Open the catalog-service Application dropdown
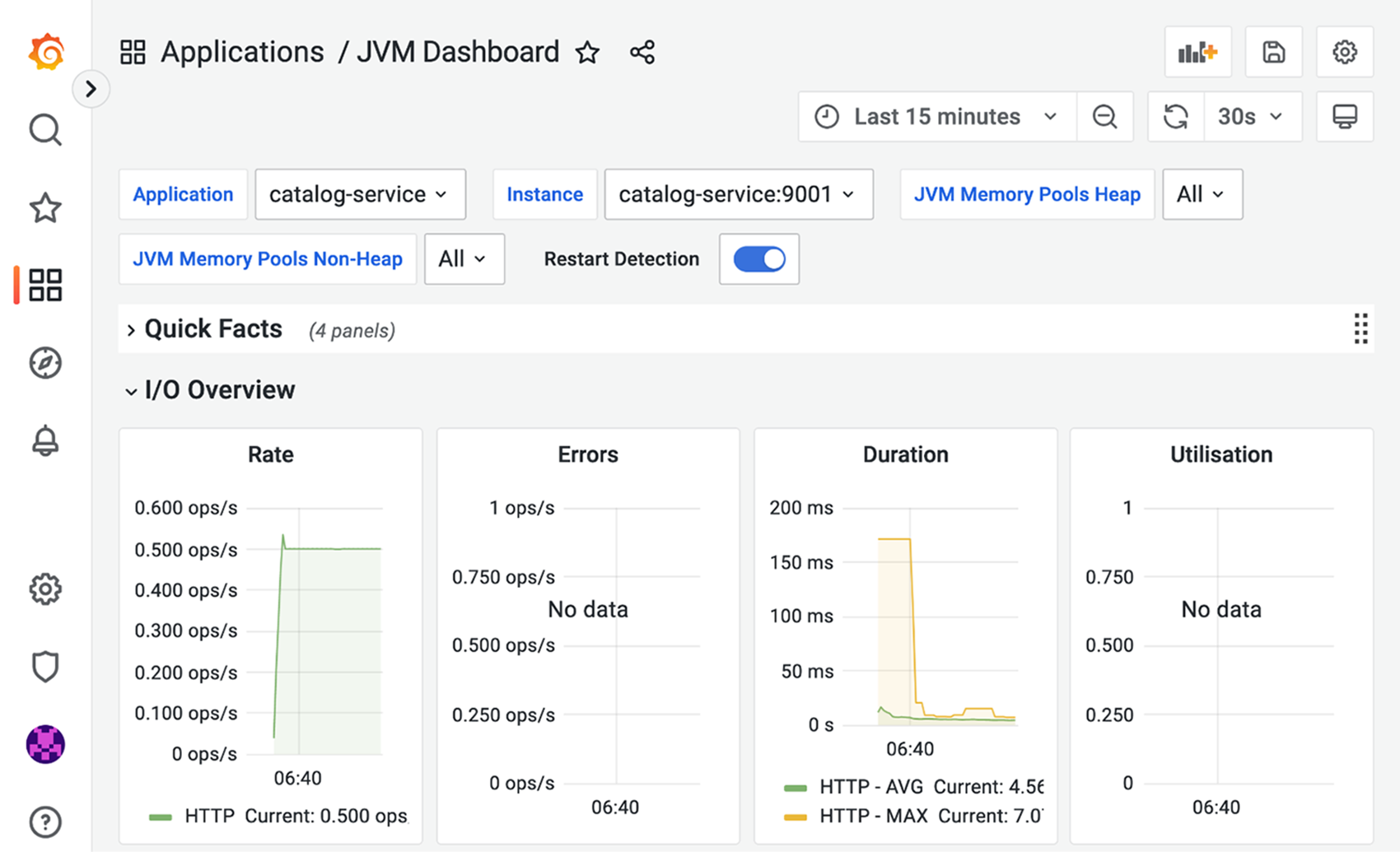The height and width of the screenshot is (852, 1400). tap(360, 194)
